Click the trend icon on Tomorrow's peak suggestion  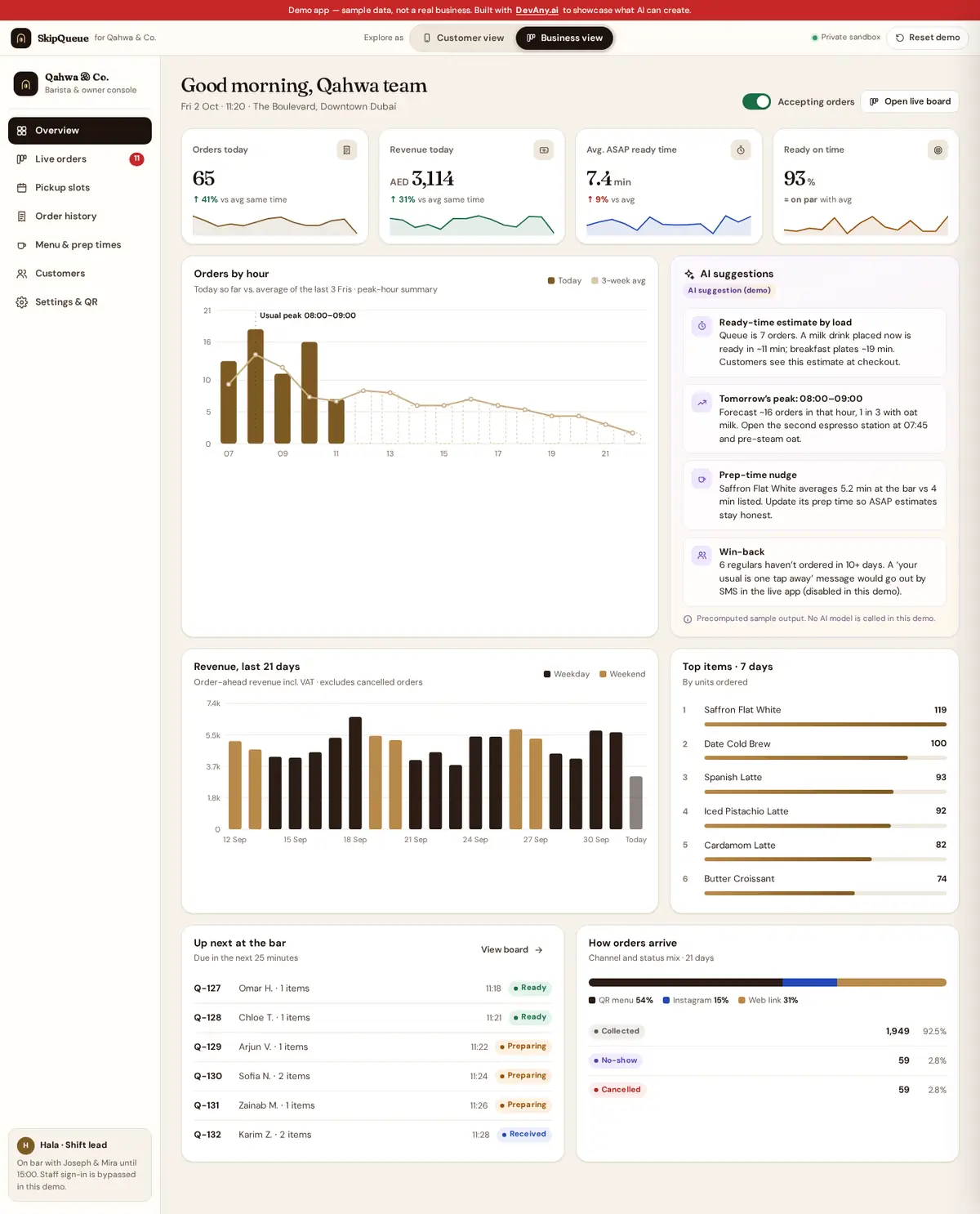[x=702, y=402]
